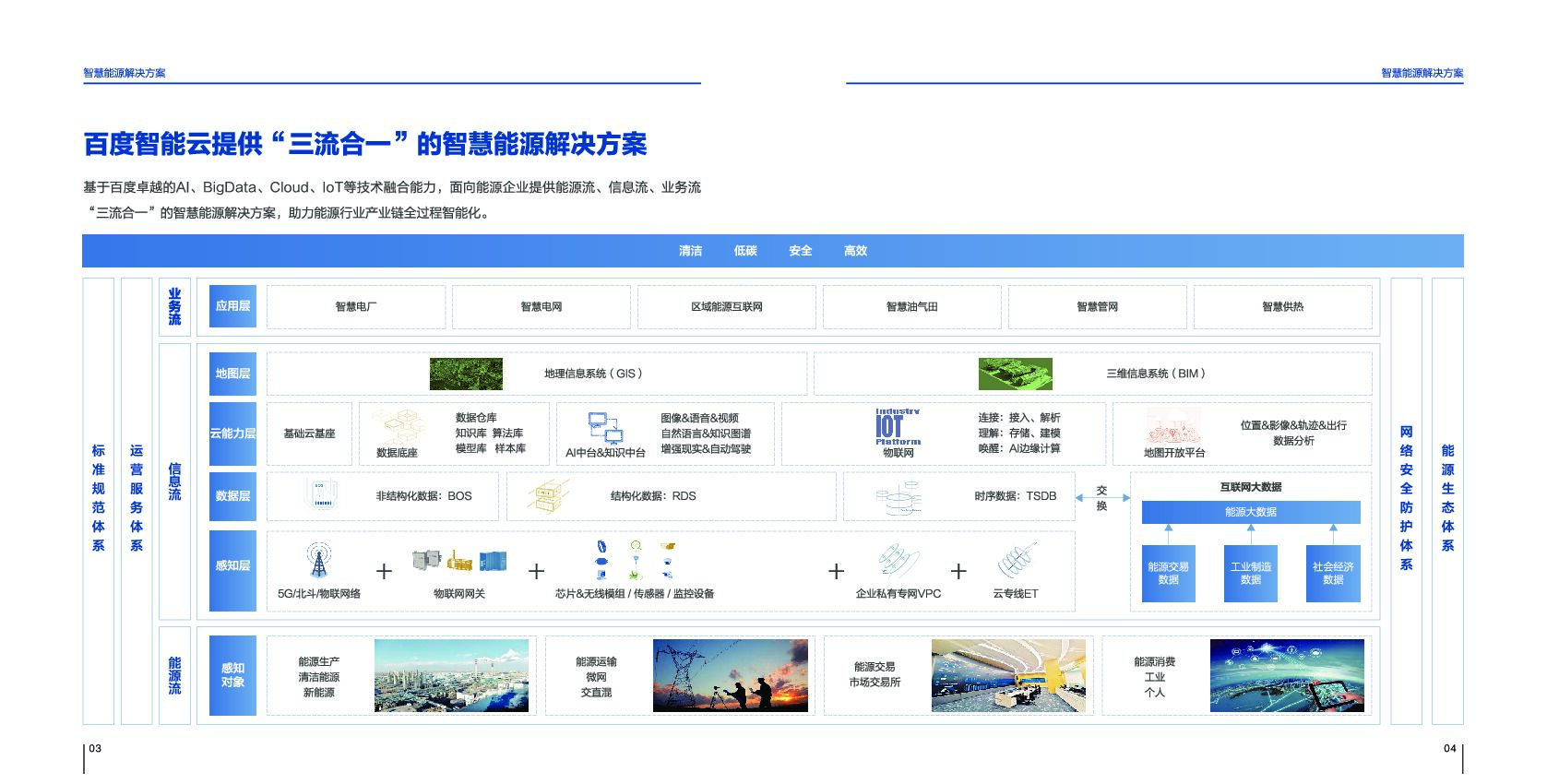Click the 图像&语音&视频 text
Image resolution: width=1547 pixels, height=784 pixels.
pyautogui.click(x=699, y=418)
